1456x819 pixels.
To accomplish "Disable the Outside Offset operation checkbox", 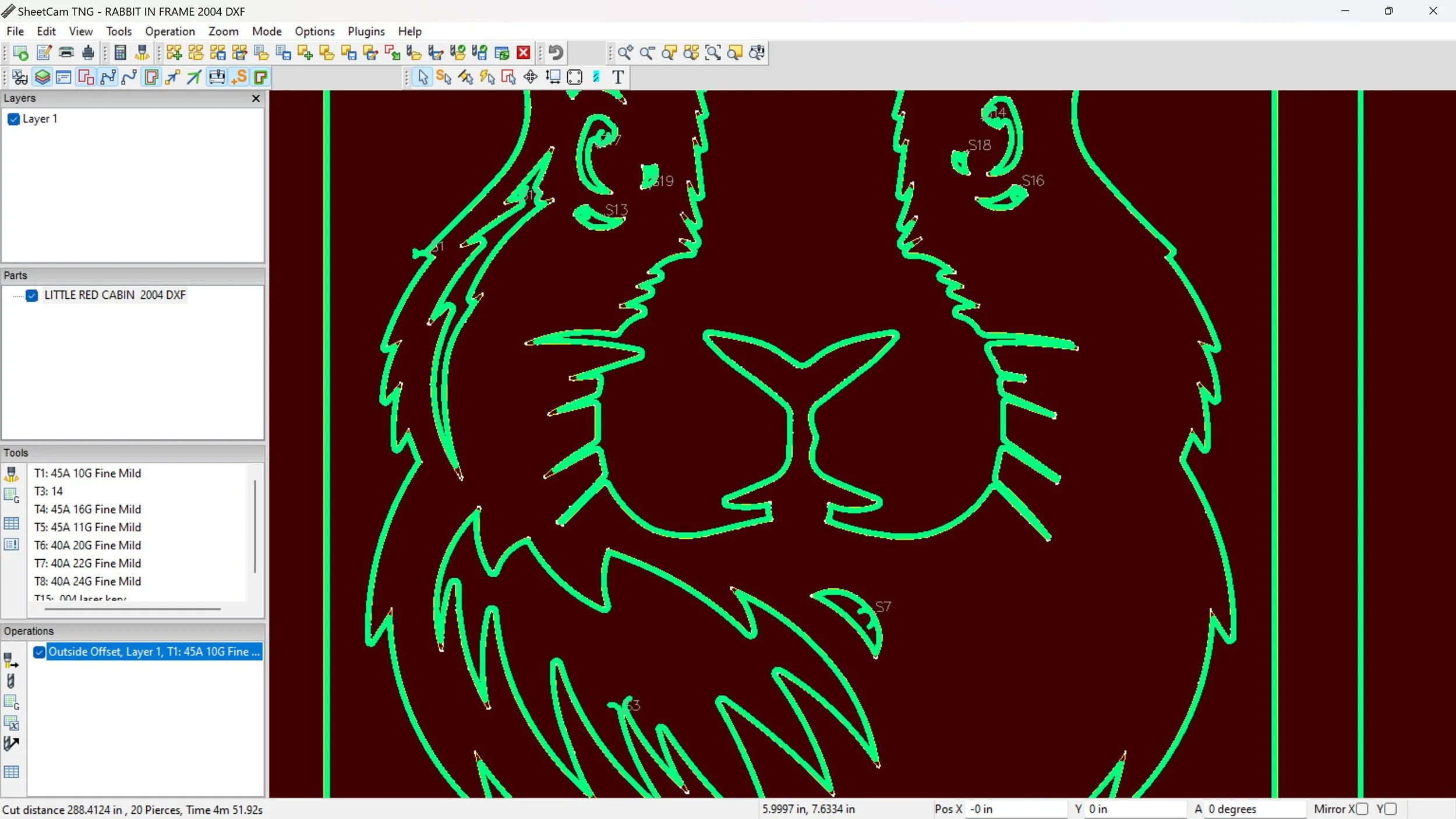I will [39, 652].
